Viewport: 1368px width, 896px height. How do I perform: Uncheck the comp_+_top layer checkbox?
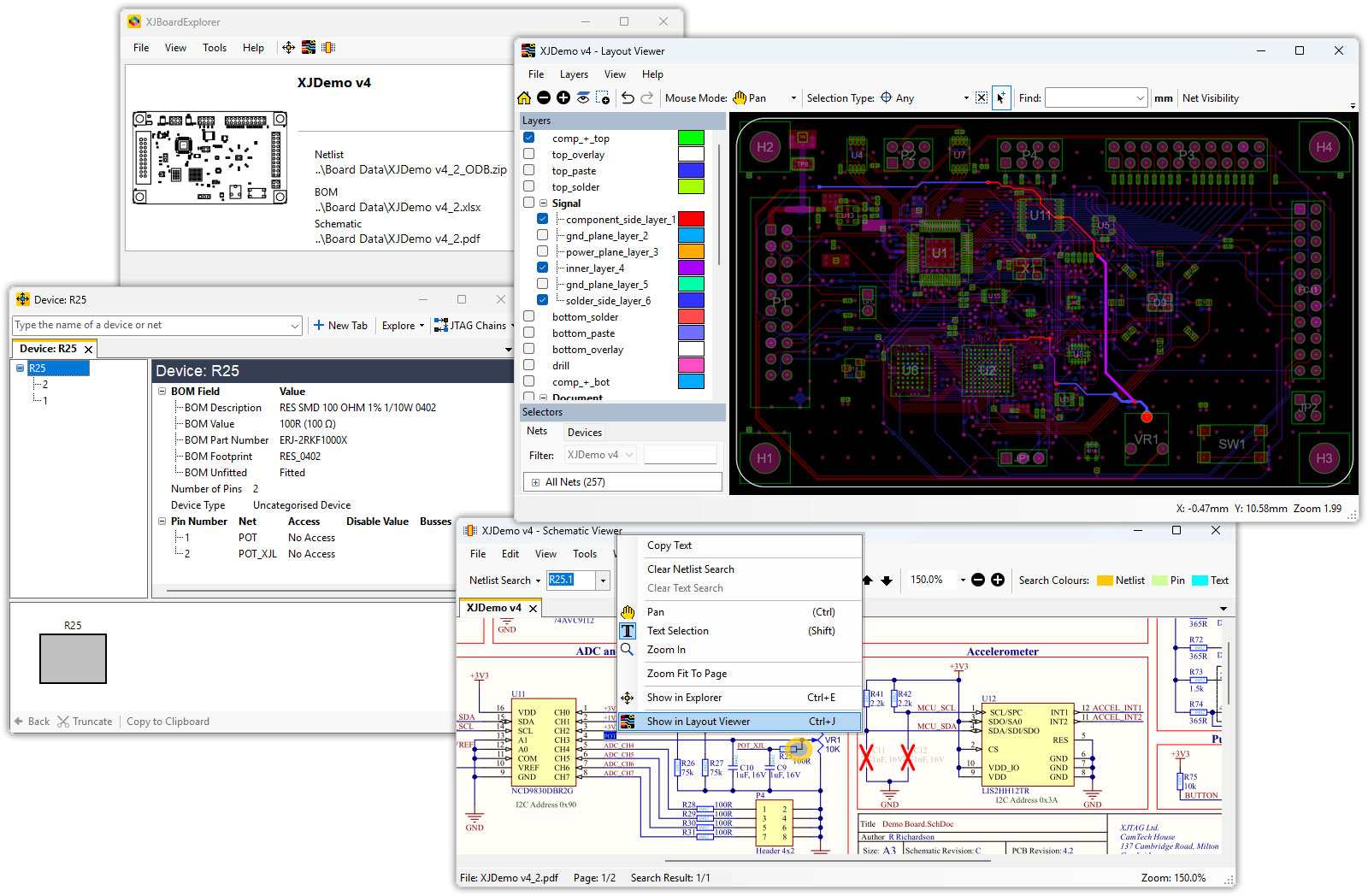point(529,138)
